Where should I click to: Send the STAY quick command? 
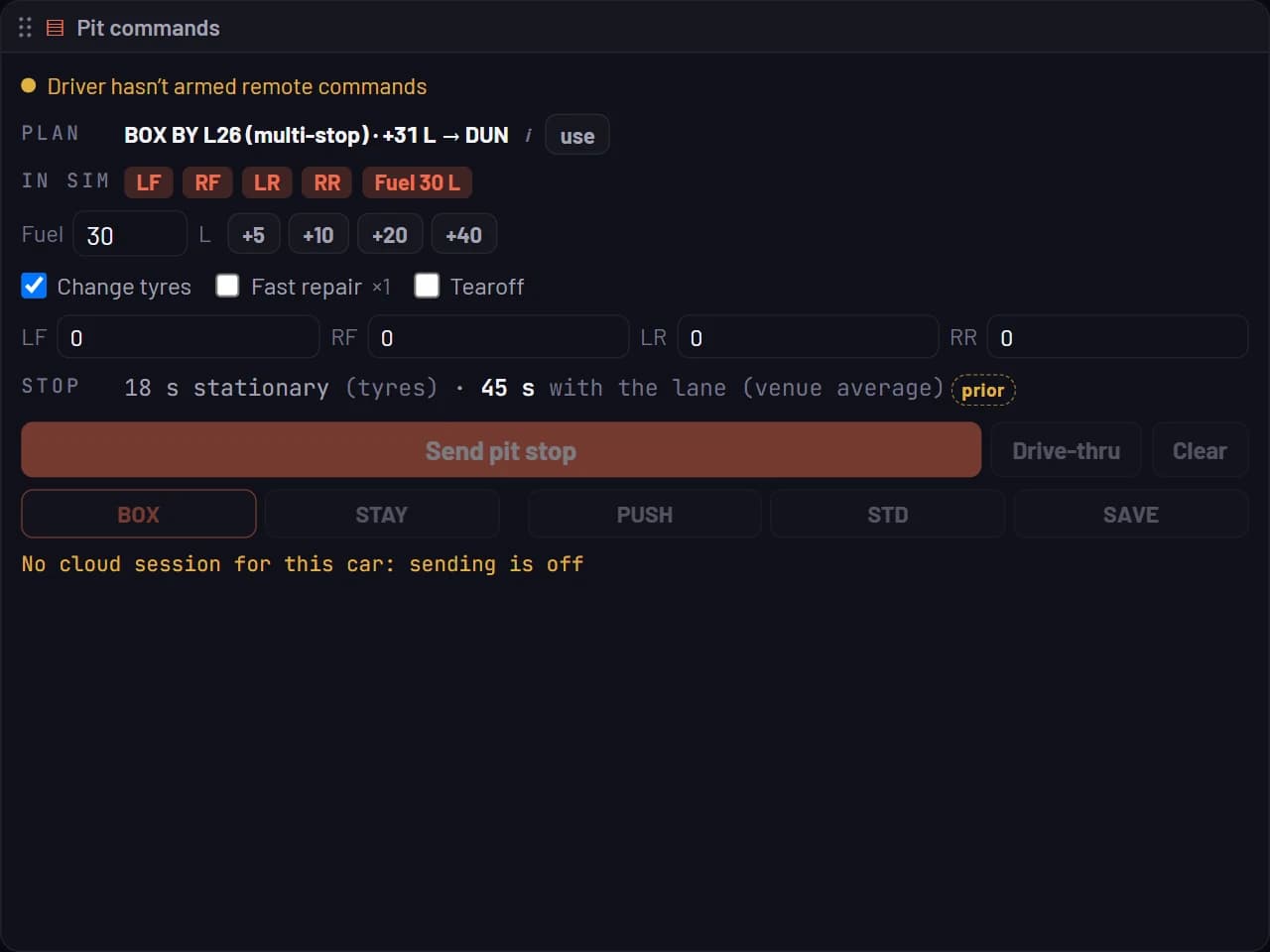[x=382, y=514]
